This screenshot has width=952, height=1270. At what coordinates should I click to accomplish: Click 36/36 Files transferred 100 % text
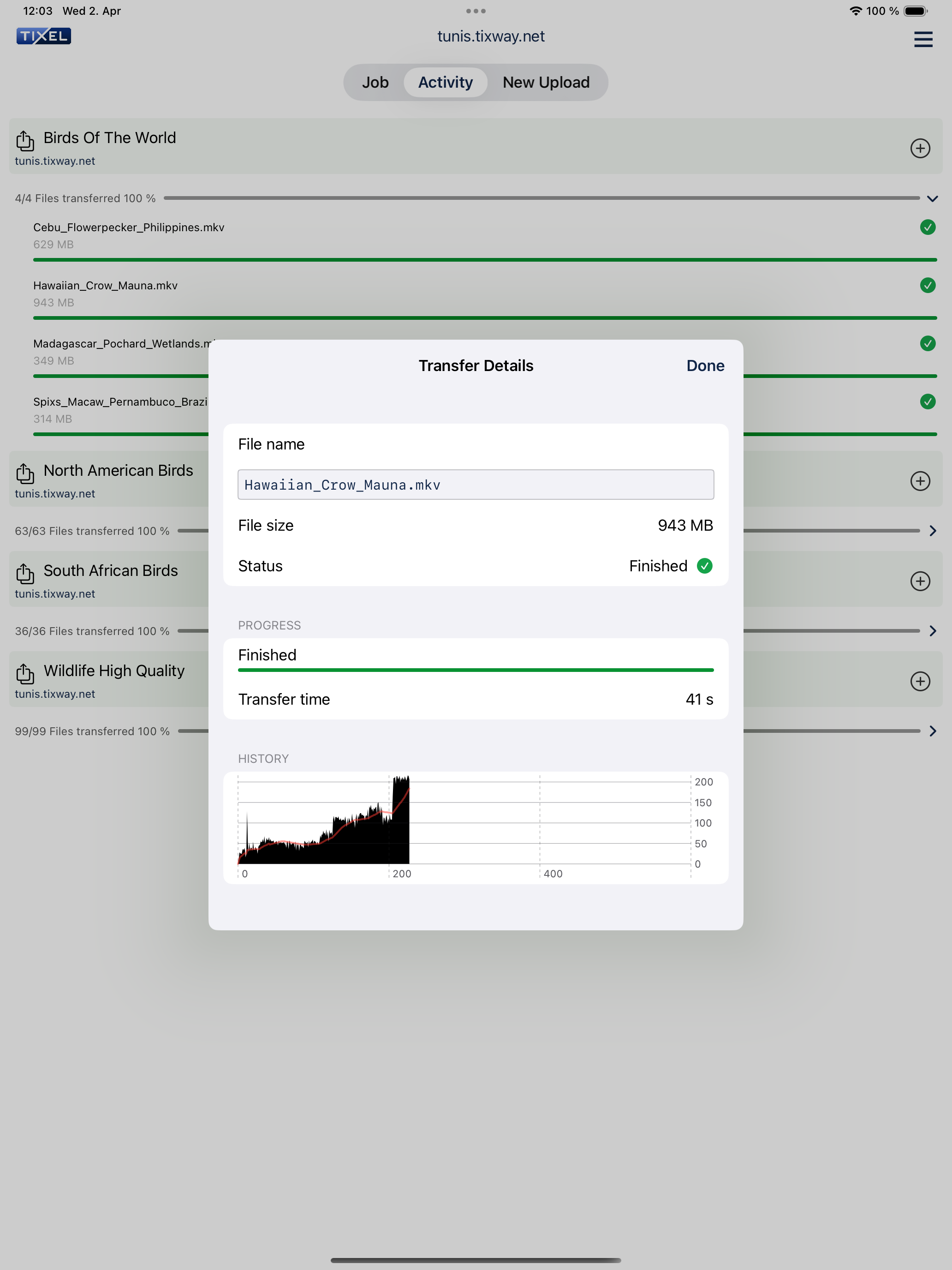click(92, 631)
